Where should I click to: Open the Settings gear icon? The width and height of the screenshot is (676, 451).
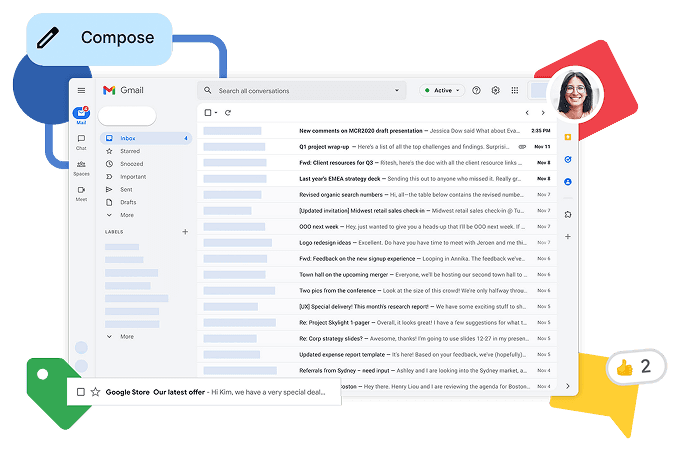(x=495, y=91)
